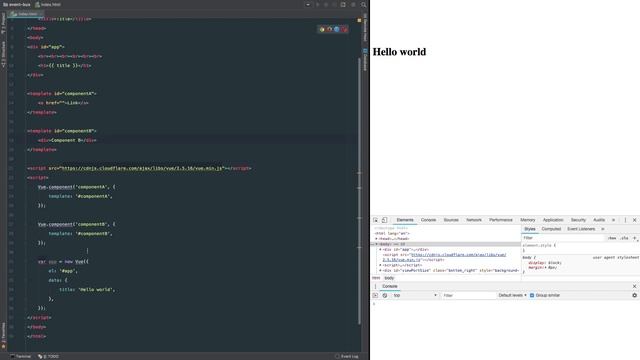The image size is (640, 360).
Task: Switch to the Network tab in DevTools
Action: [x=474, y=220]
